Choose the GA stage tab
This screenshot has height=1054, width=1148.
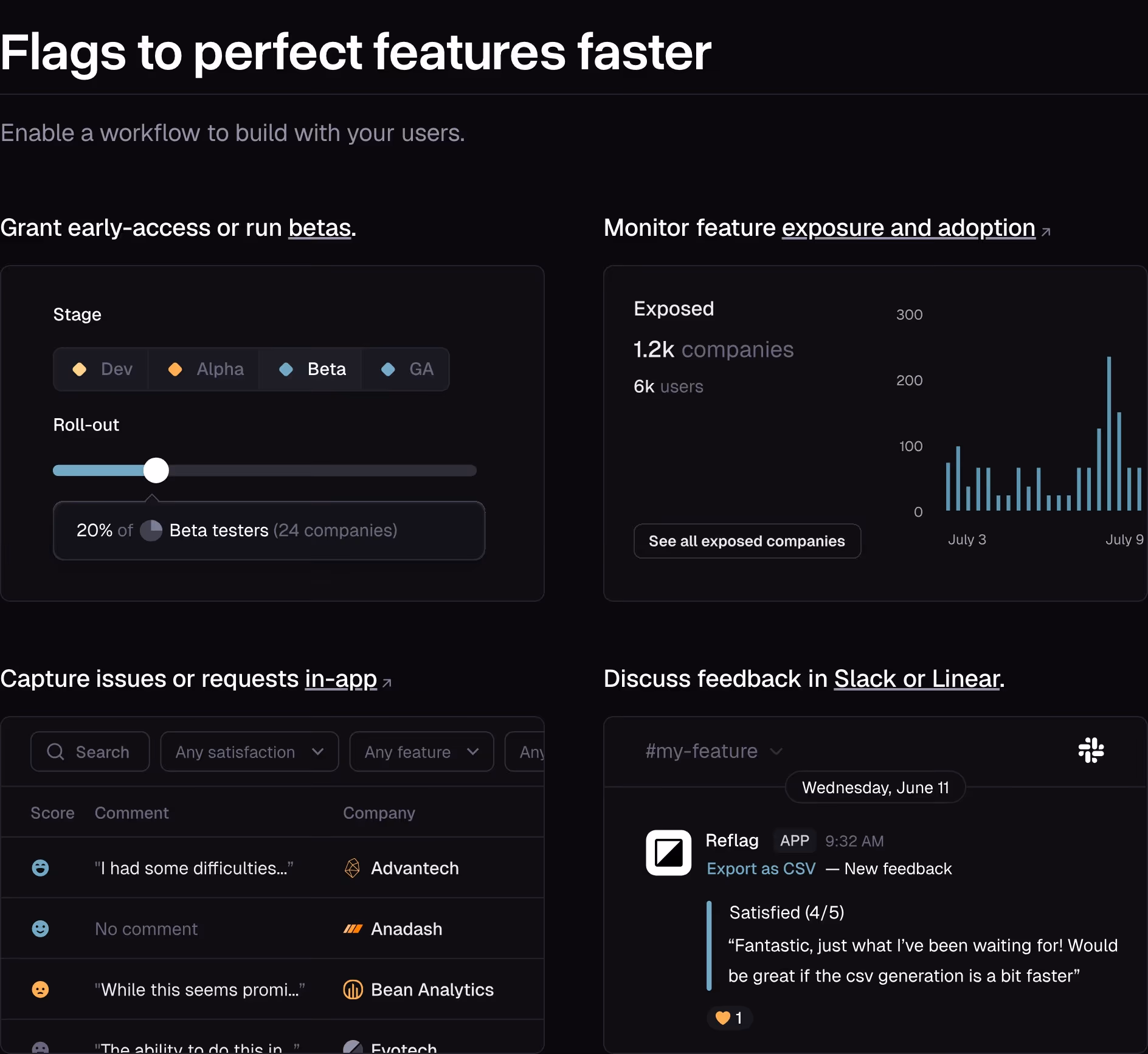coord(406,369)
